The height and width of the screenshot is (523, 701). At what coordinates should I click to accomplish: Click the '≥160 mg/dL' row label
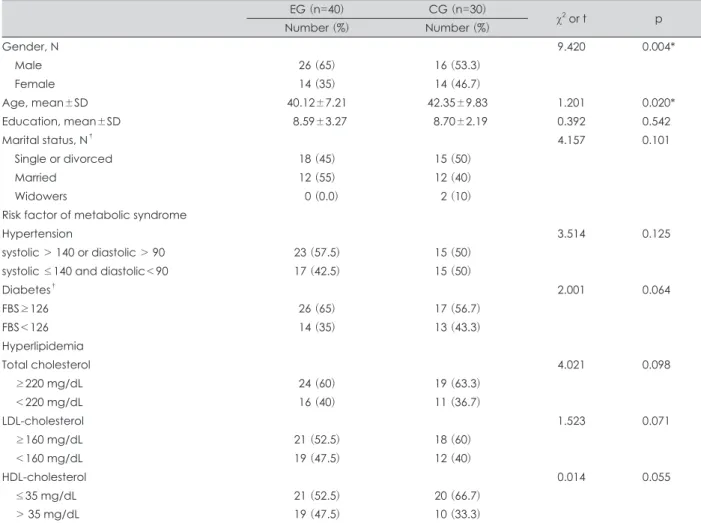(x=49, y=440)
